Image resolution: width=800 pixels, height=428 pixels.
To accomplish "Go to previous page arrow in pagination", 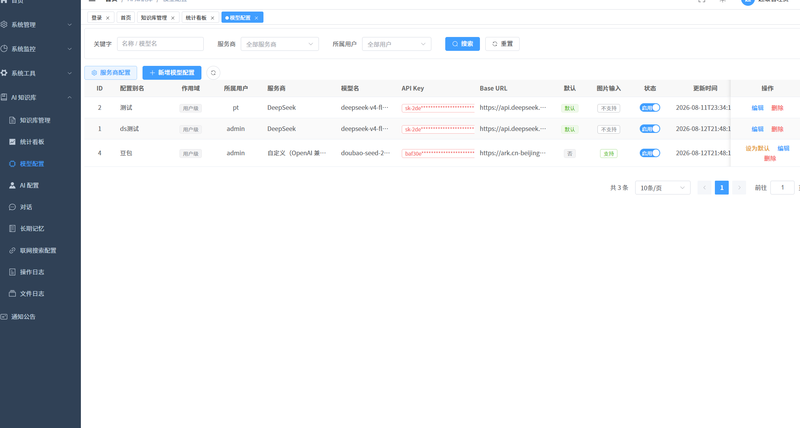I will [x=704, y=188].
